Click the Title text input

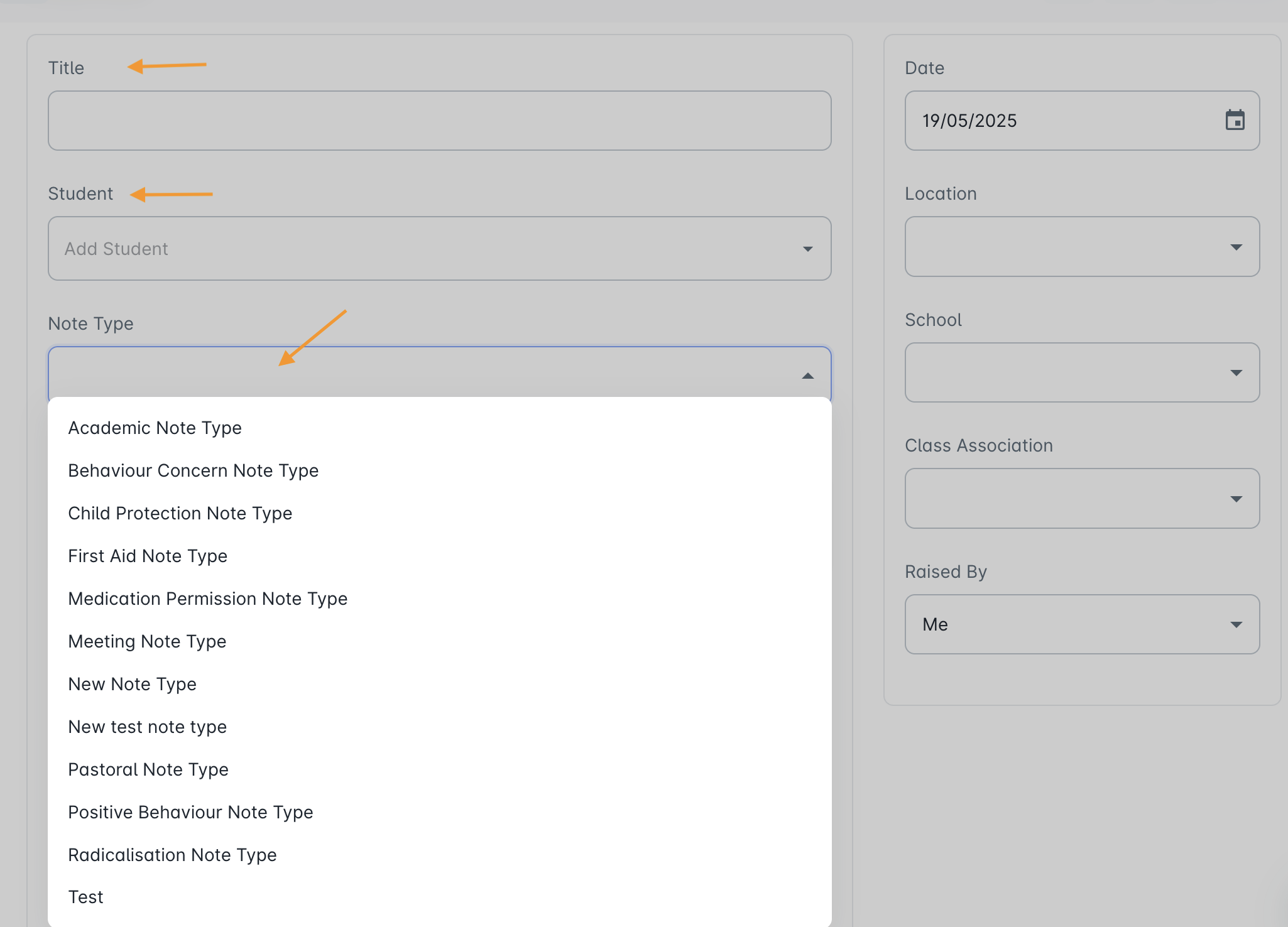coord(440,121)
